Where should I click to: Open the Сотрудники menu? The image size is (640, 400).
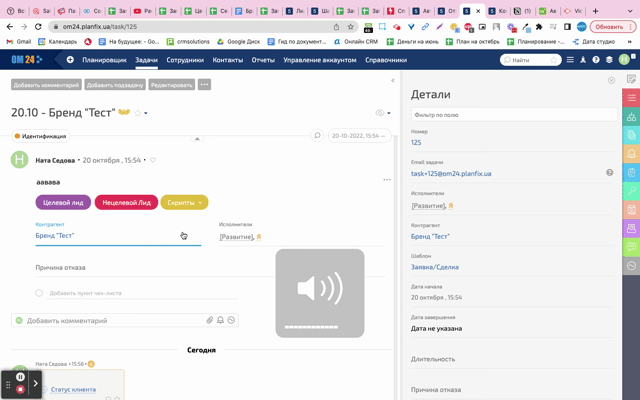coord(185,60)
